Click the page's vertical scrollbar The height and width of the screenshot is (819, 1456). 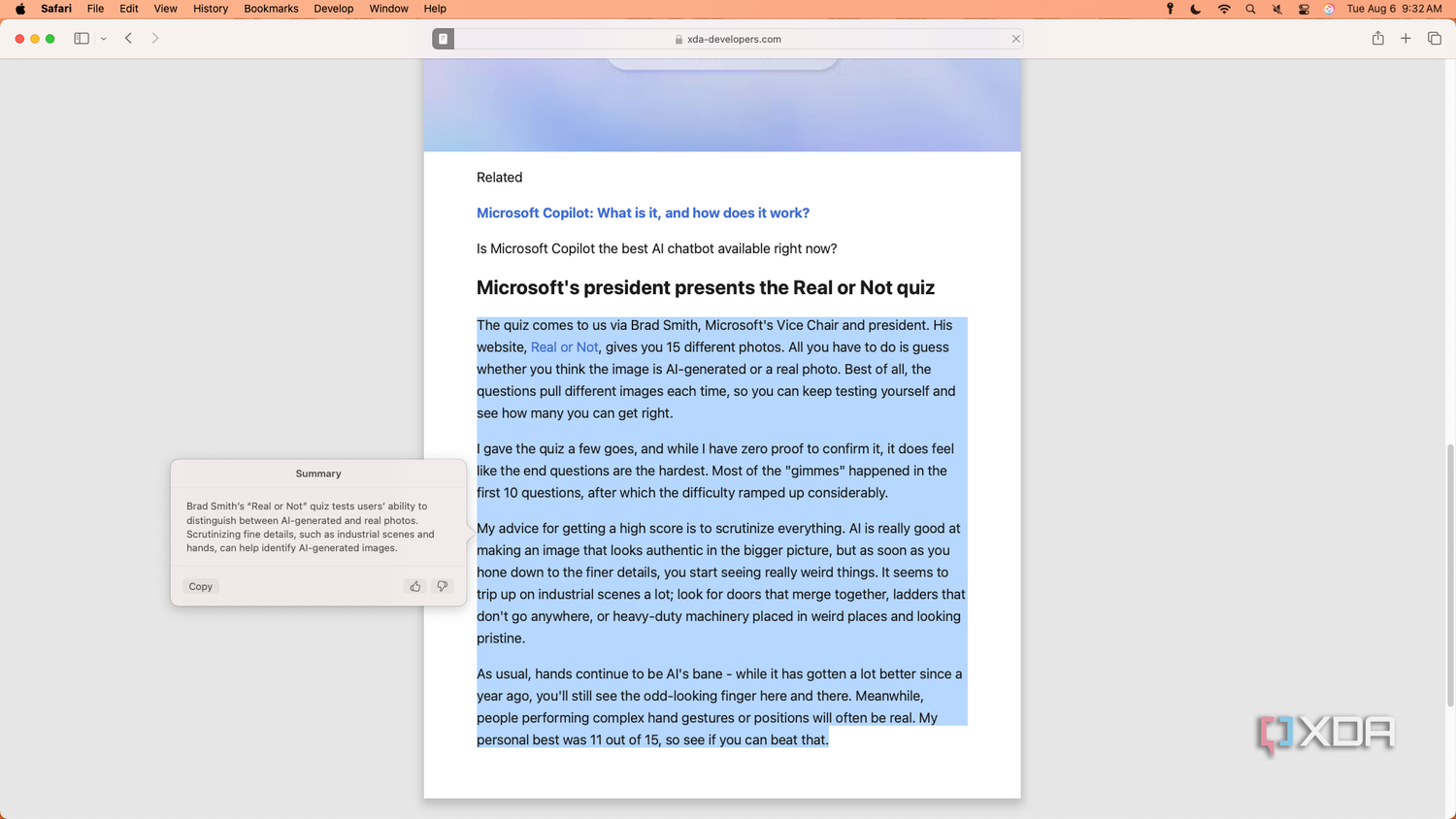tap(1450, 575)
